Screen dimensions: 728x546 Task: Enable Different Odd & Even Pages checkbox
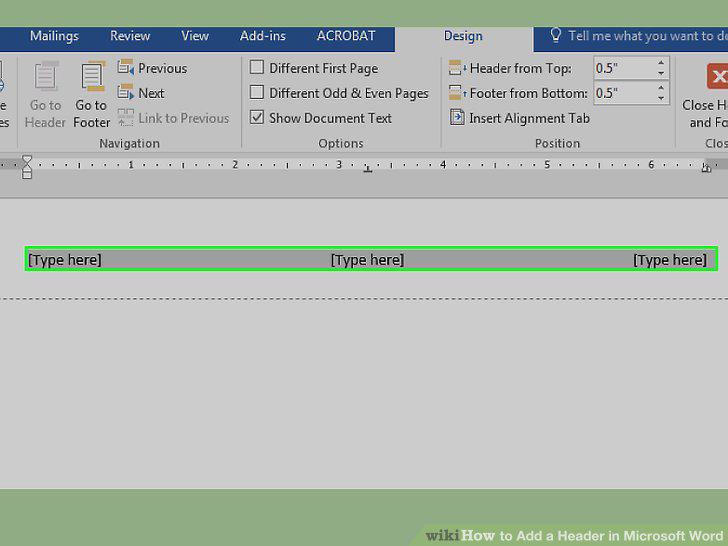tap(257, 92)
